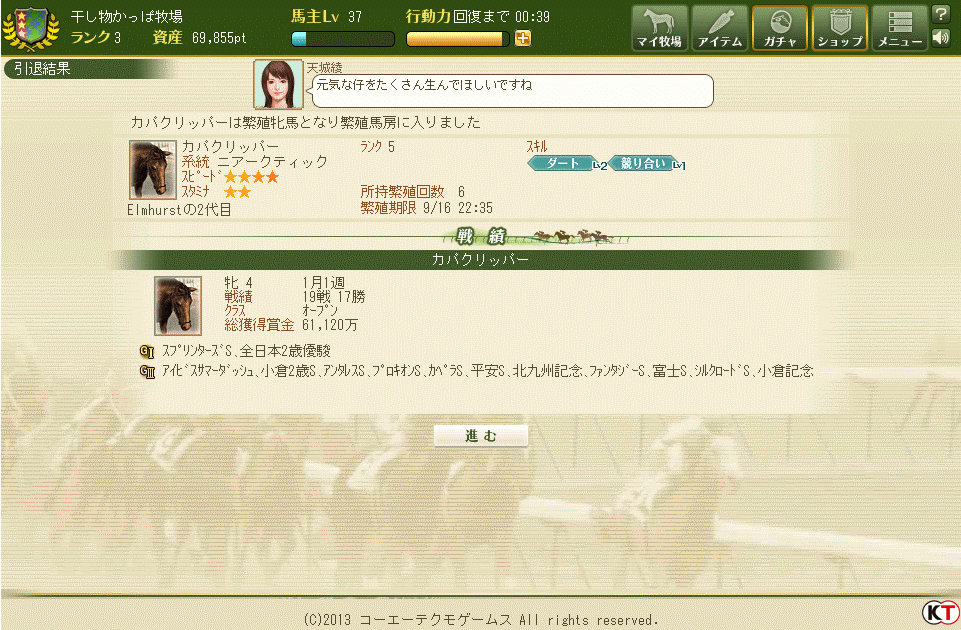Click the 天城綾 character portrait
The height and width of the screenshot is (630, 961).
click(x=278, y=84)
